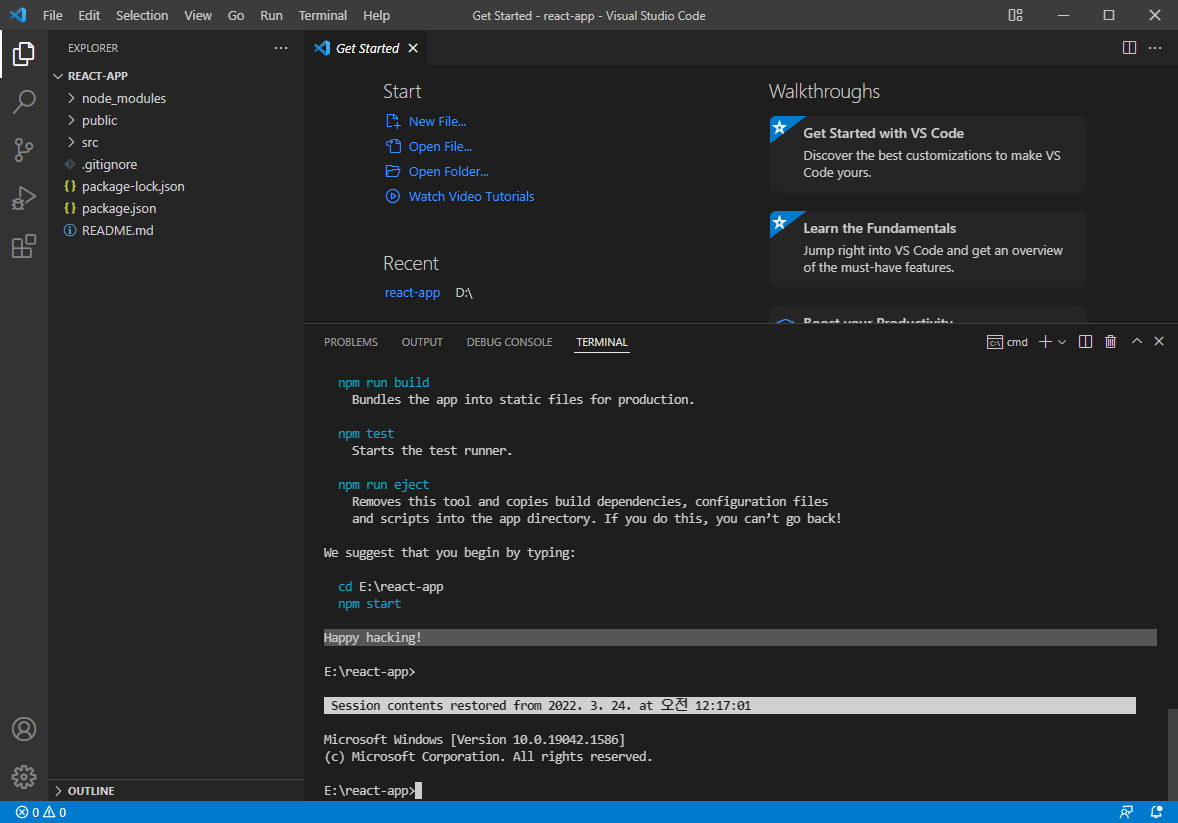1178x823 pixels.
Task: Open the View menu
Action: point(198,15)
